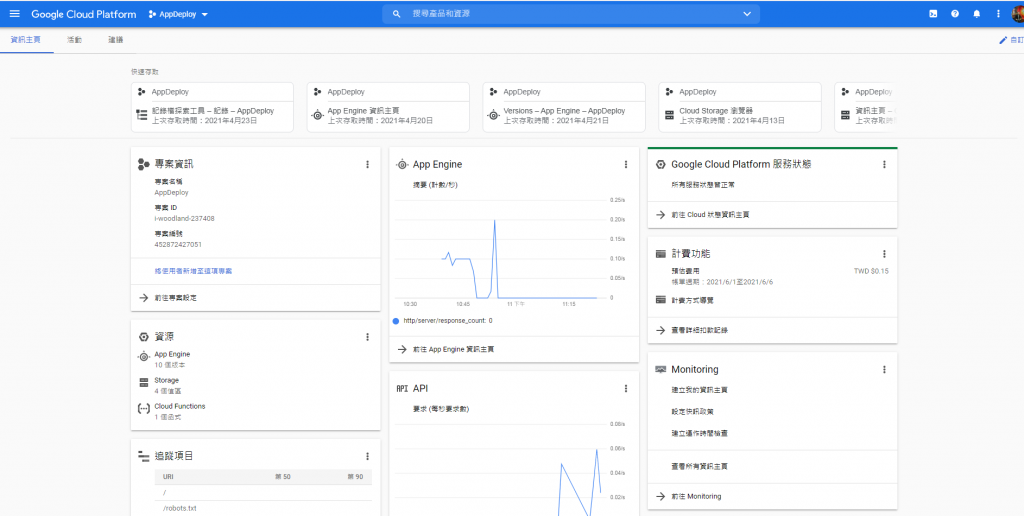Click the storage icon in Cloud Storage 瀏覽器 card
Screen dimensions: 1024x516
click(669, 116)
